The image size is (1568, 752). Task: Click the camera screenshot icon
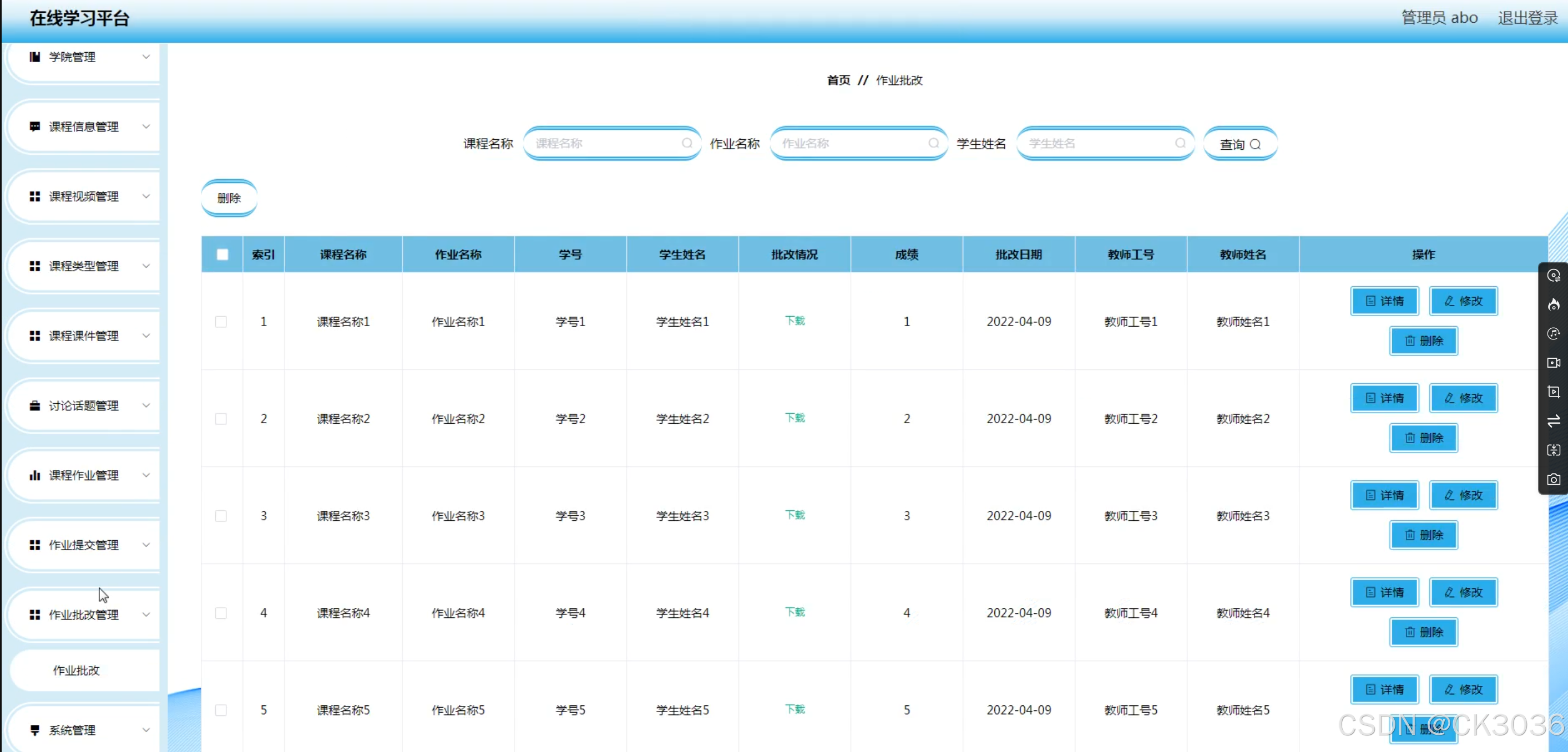click(x=1554, y=480)
